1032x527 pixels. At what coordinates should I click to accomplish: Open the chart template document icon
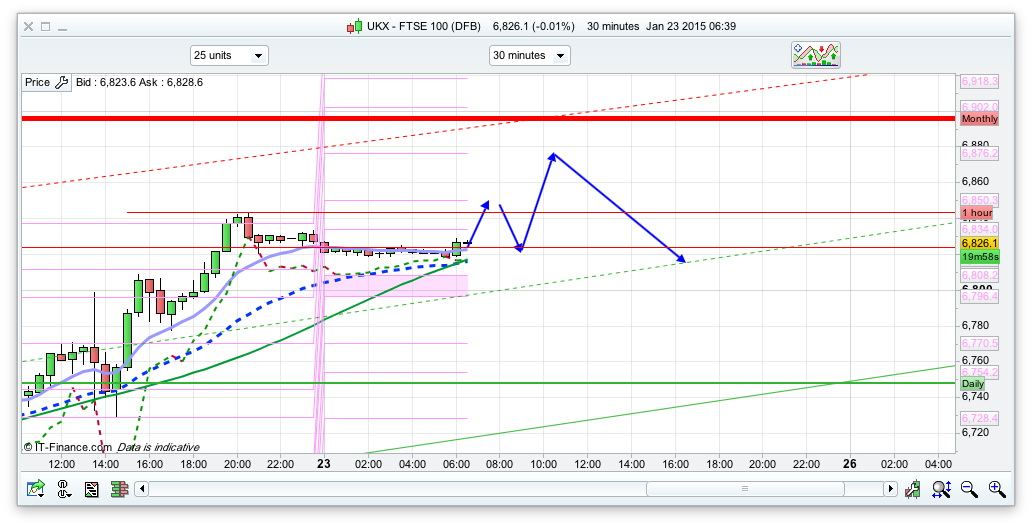coord(92,489)
